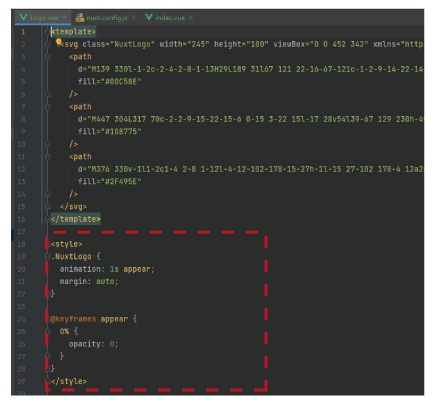The image size is (436, 409).
Task: Click class="NuxtLogo" attribute in the svg tag
Action: coord(119,44)
